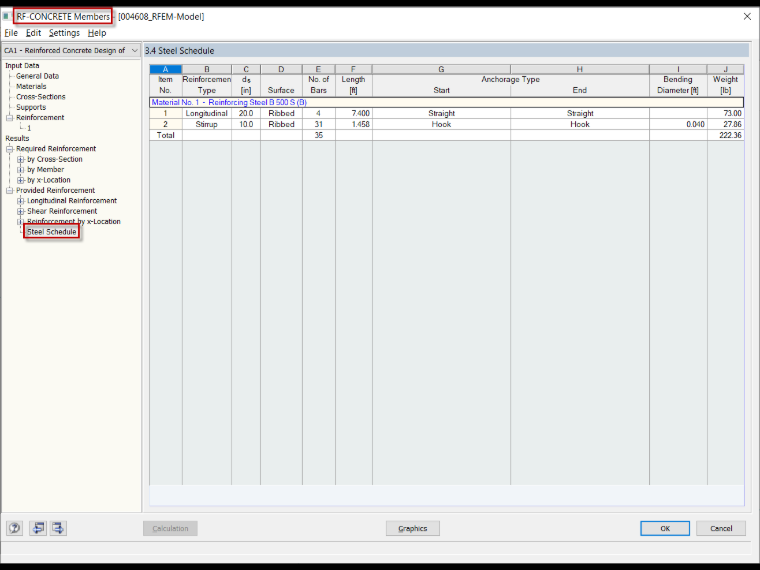Image resolution: width=760 pixels, height=570 pixels.
Task: Click the Graphics button
Action: tap(412, 528)
